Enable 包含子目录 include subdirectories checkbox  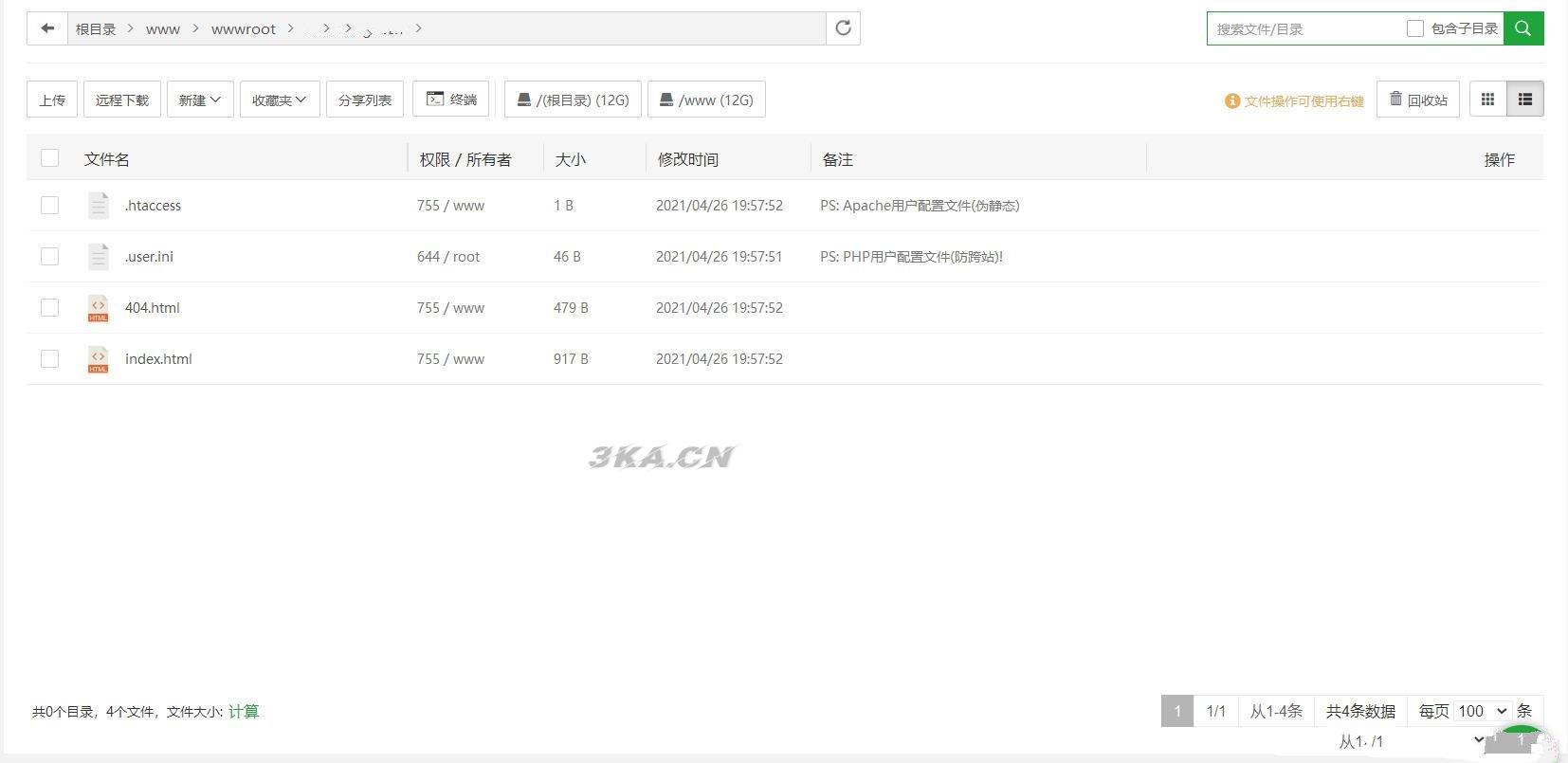1415,28
